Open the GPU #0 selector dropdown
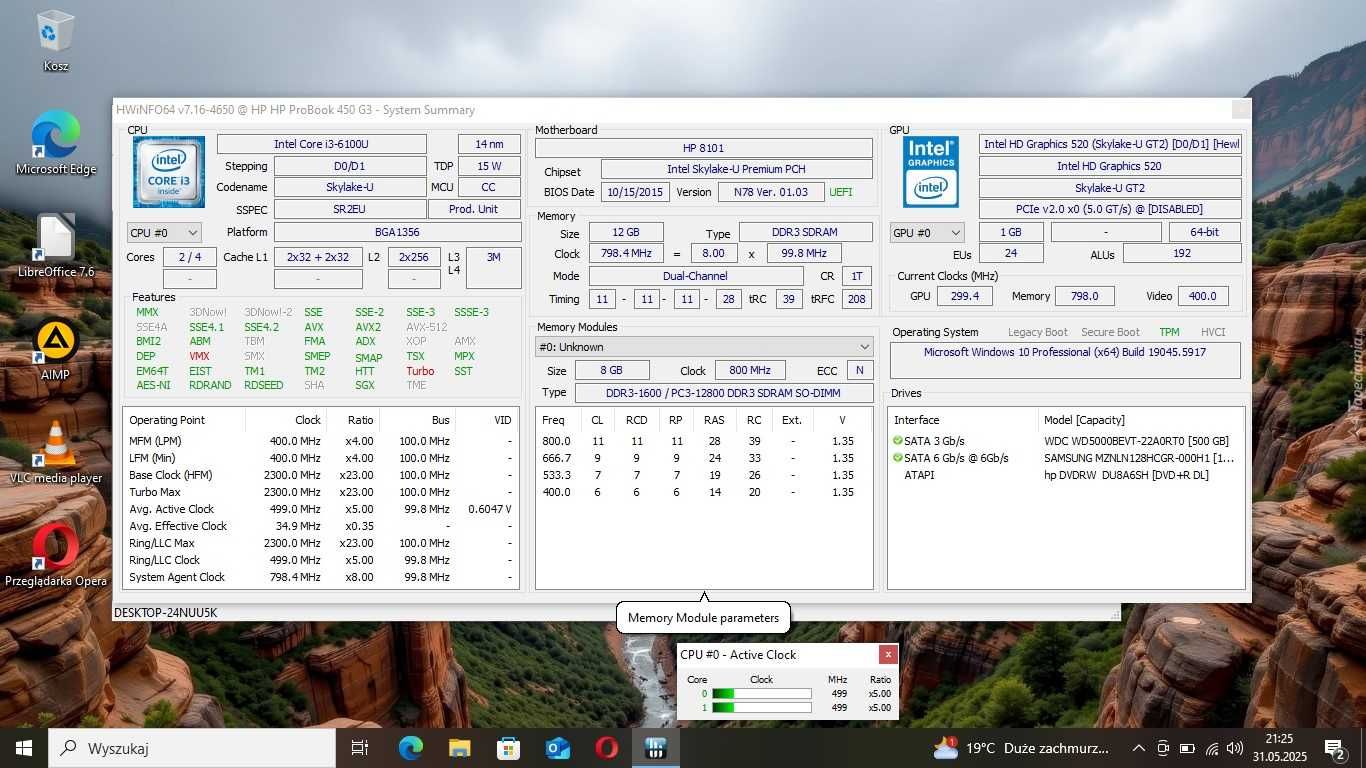This screenshot has height=768, width=1366. pos(927,233)
